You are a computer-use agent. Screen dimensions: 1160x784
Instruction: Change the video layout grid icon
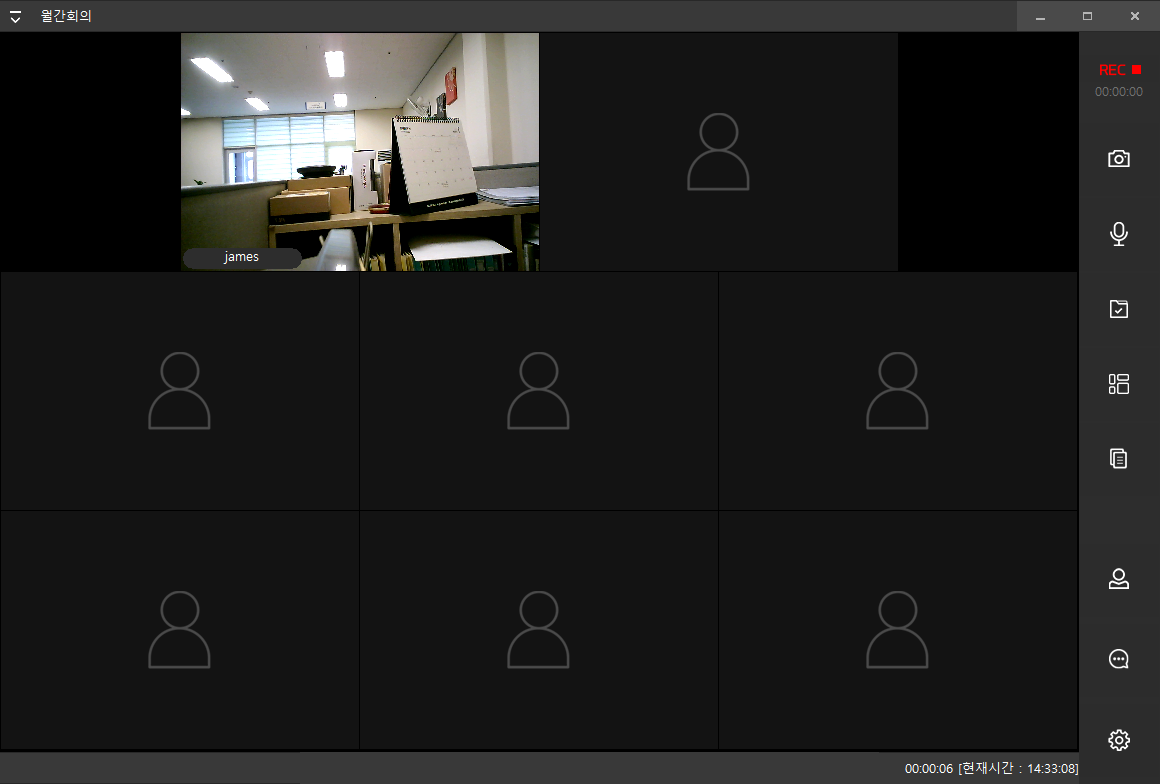[1119, 383]
